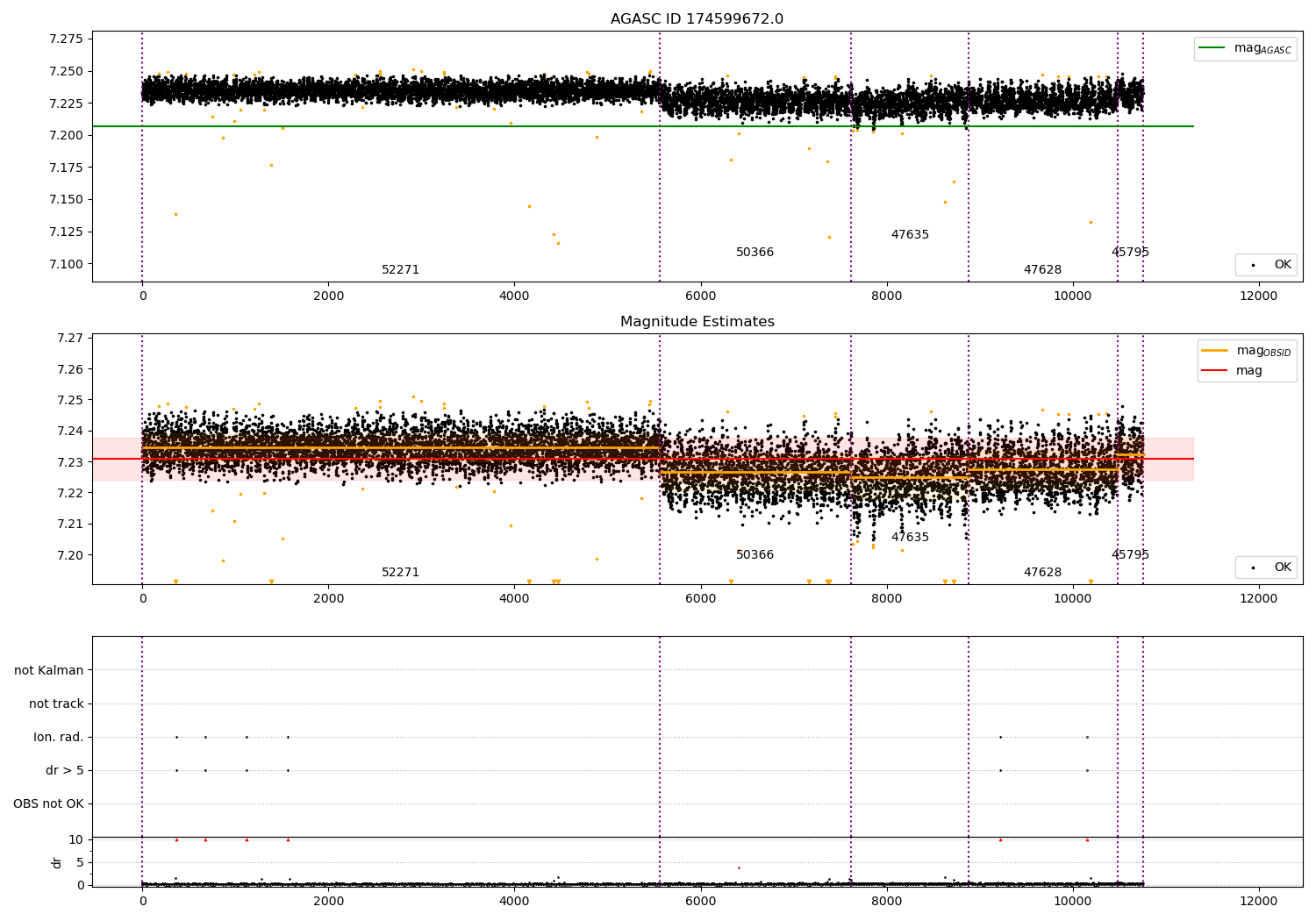Screen dimensions: 1316x921
Task: Click the 7.27 tick label on middle plot
Action: [x=69, y=338]
